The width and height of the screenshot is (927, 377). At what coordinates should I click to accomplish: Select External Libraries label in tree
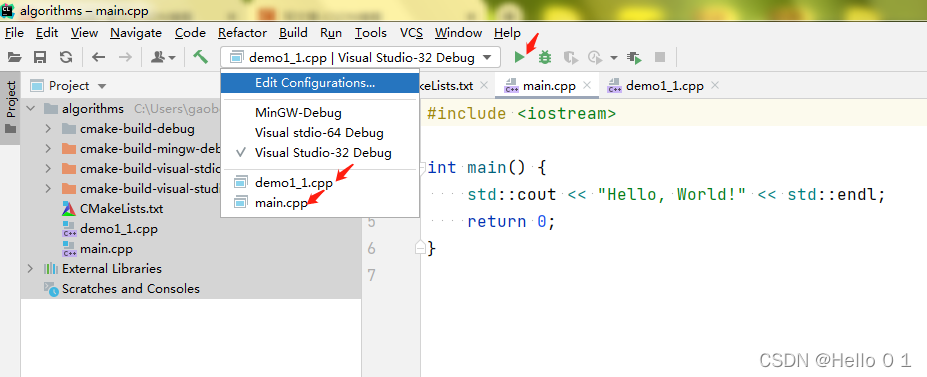pyautogui.click(x=112, y=269)
